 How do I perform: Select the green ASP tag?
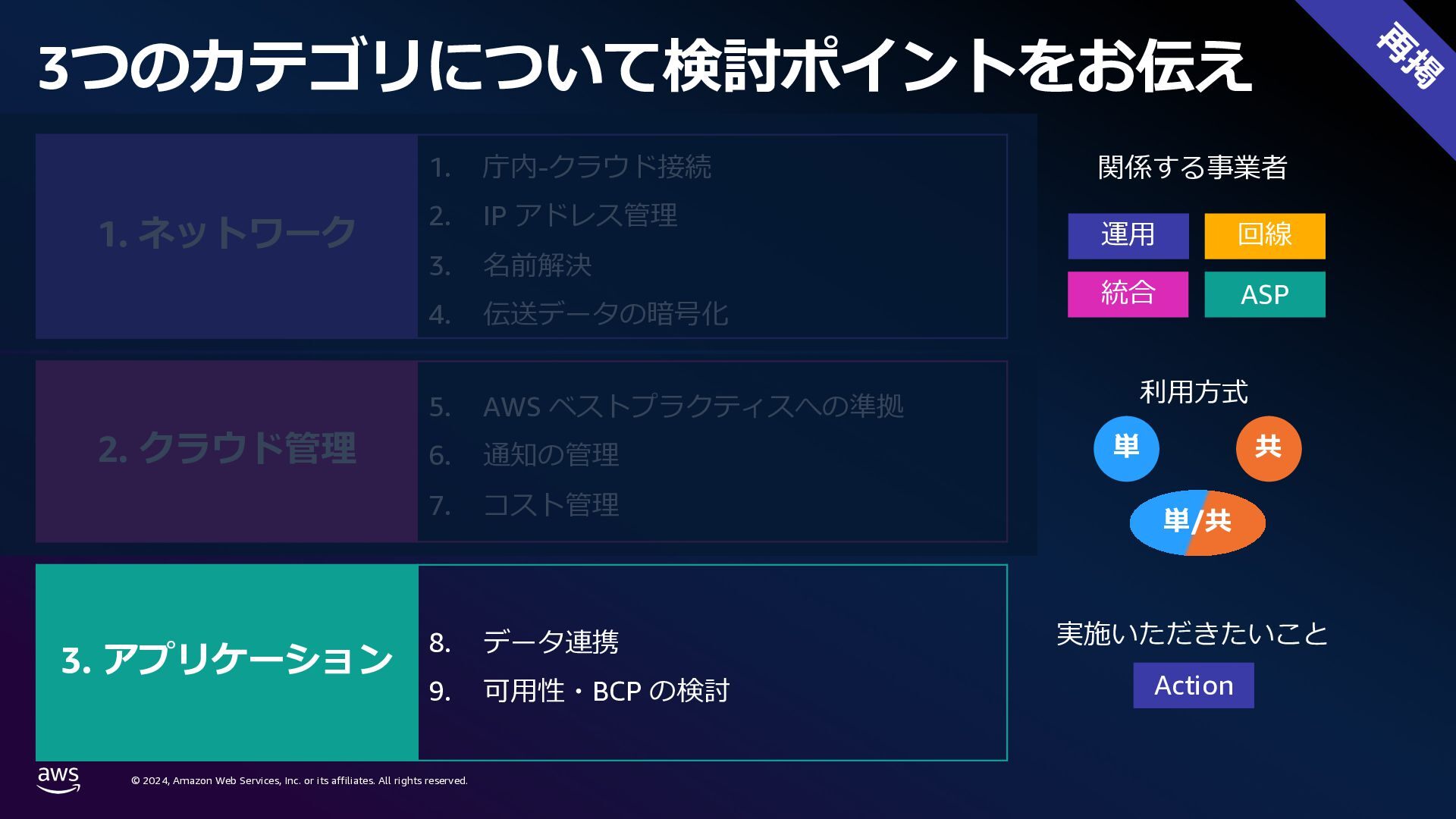point(1265,294)
